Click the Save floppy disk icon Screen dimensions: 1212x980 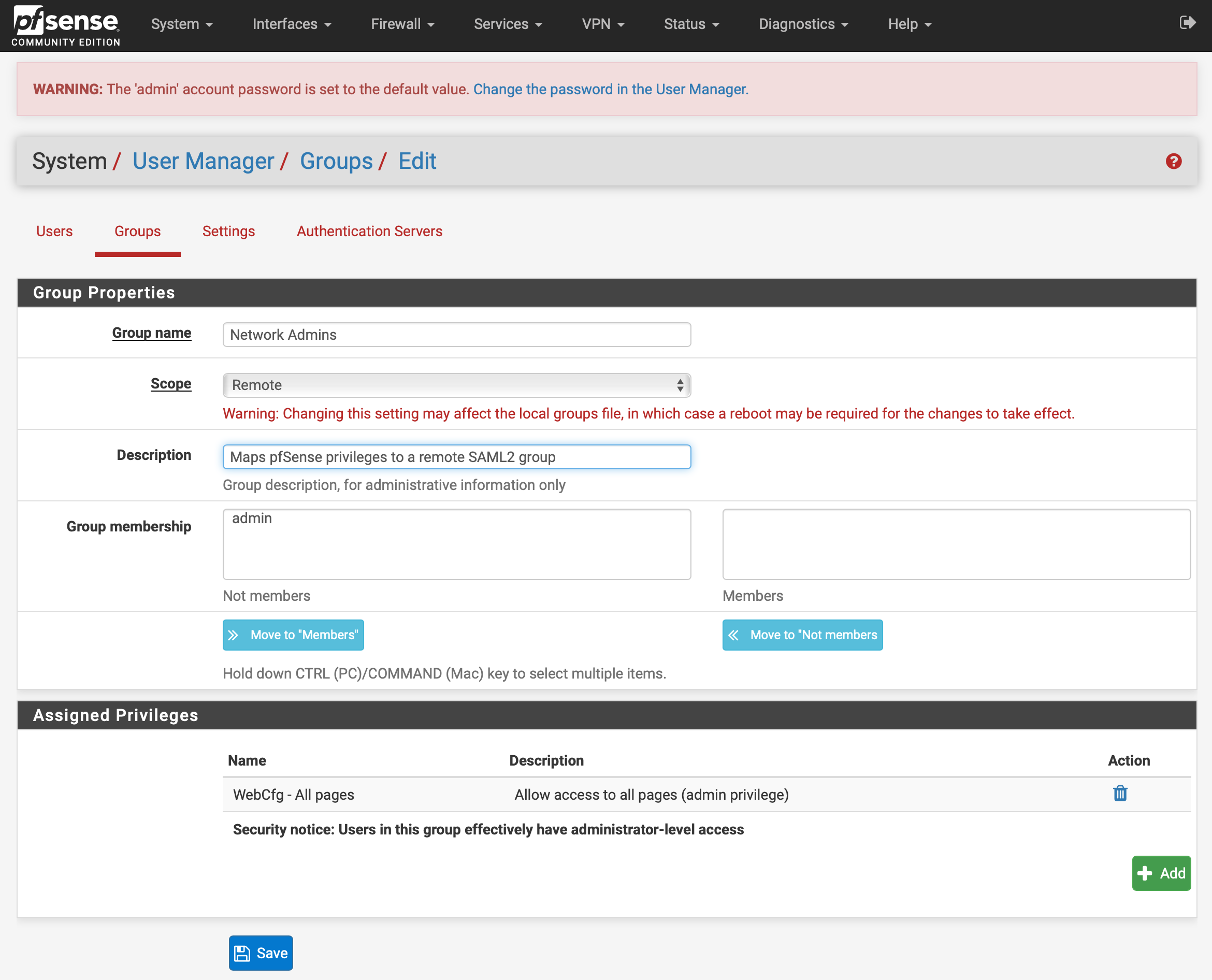point(242,953)
